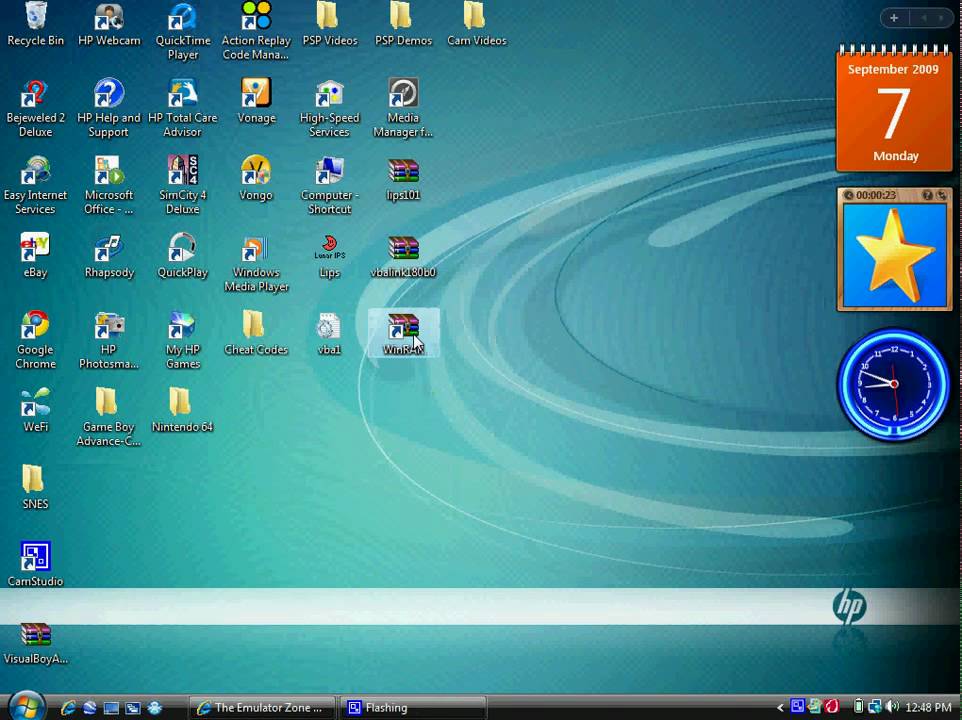Select the High-Speed Services icon
This screenshot has width=962, height=720.
329,108
